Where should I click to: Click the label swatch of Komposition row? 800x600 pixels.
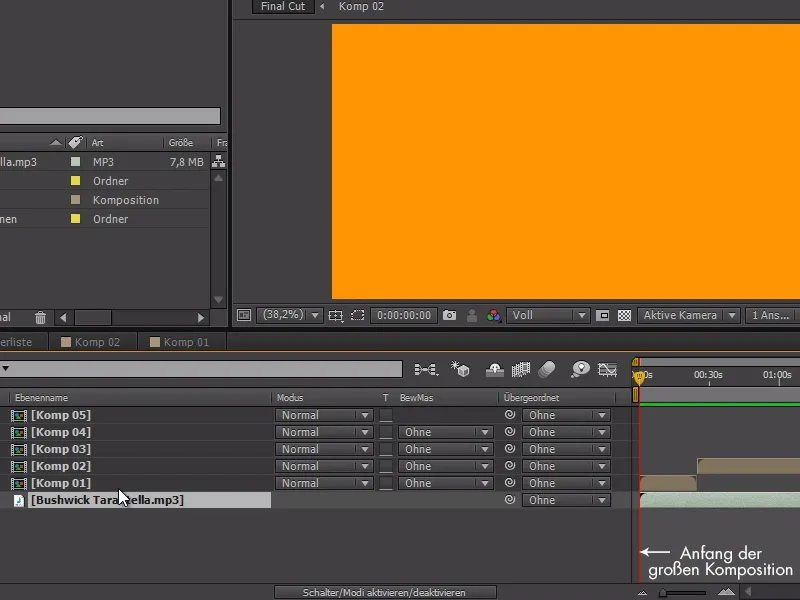click(x=76, y=199)
